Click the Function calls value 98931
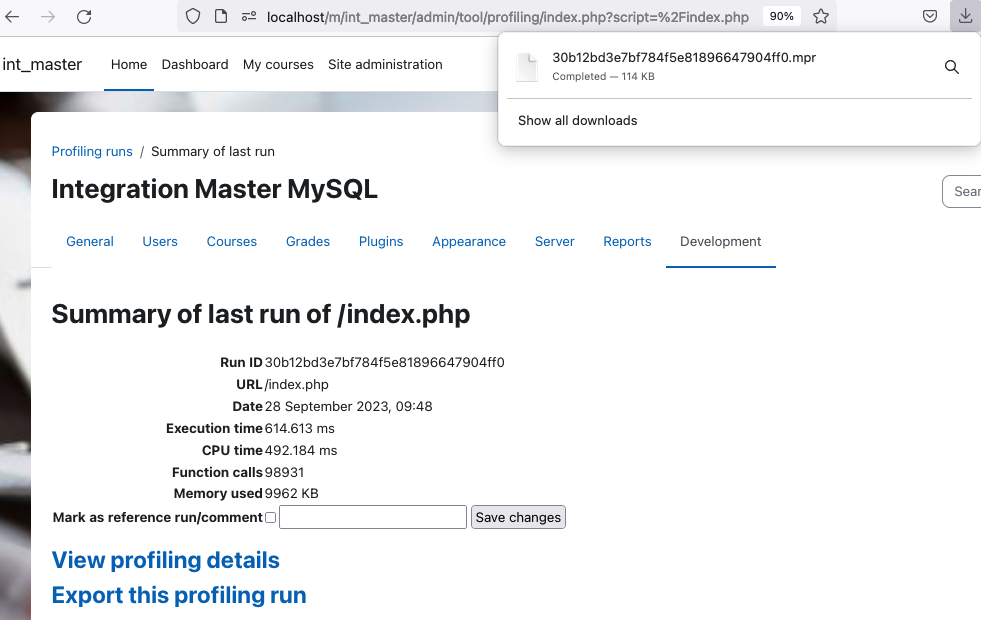The image size is (981, 620). [x=284, y=472]
